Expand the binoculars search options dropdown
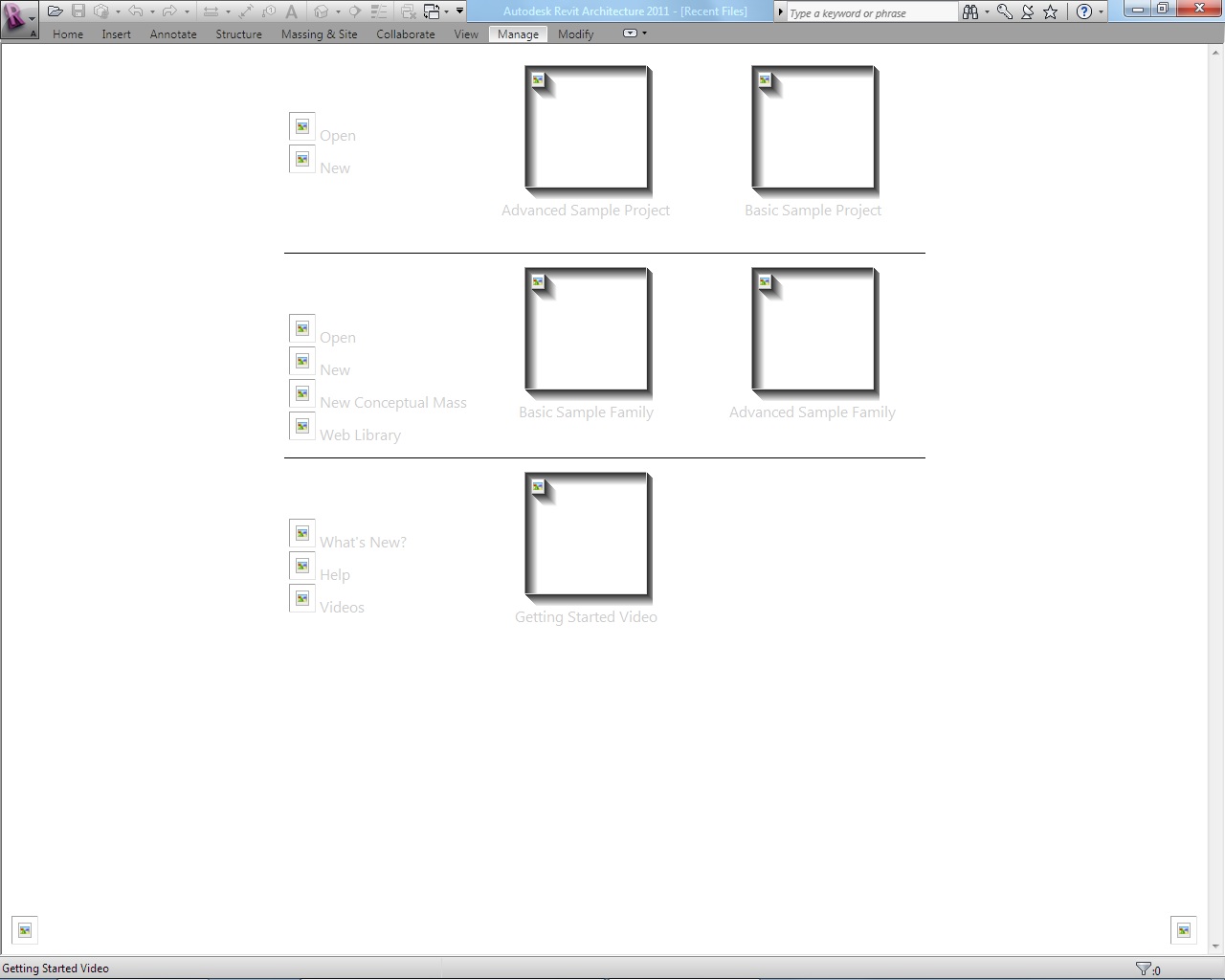Image resolution: width=1225 pixels, height=980 pixels. 987,12
